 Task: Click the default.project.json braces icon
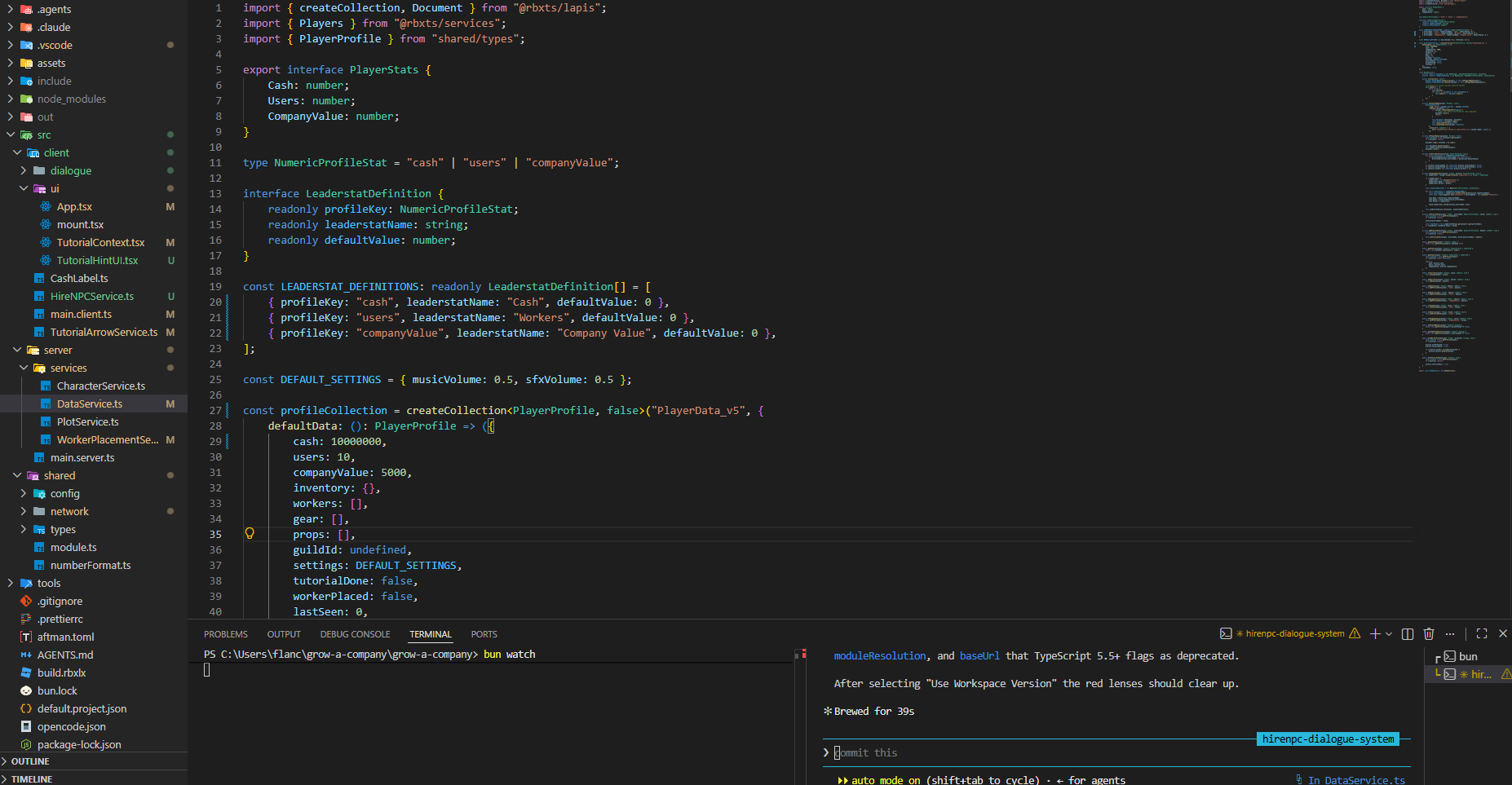tap(26, 708)
